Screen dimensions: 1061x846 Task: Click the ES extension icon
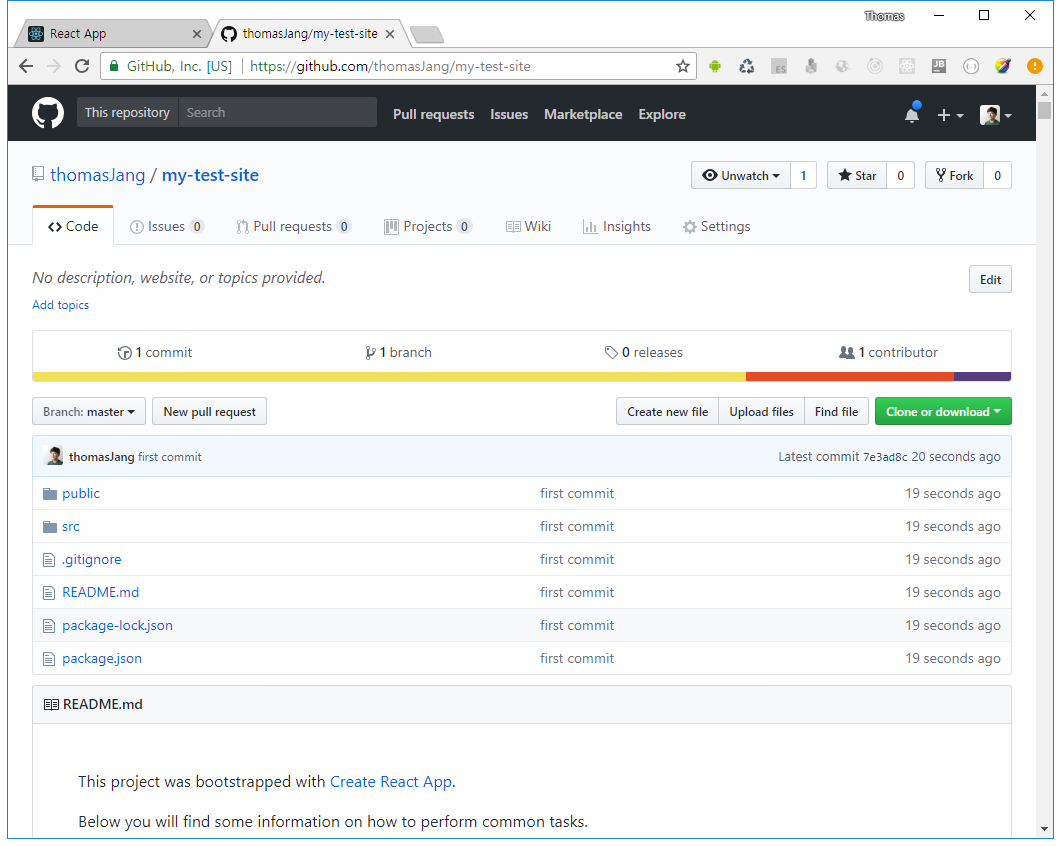pyautogui.click(x=779, y=66)
